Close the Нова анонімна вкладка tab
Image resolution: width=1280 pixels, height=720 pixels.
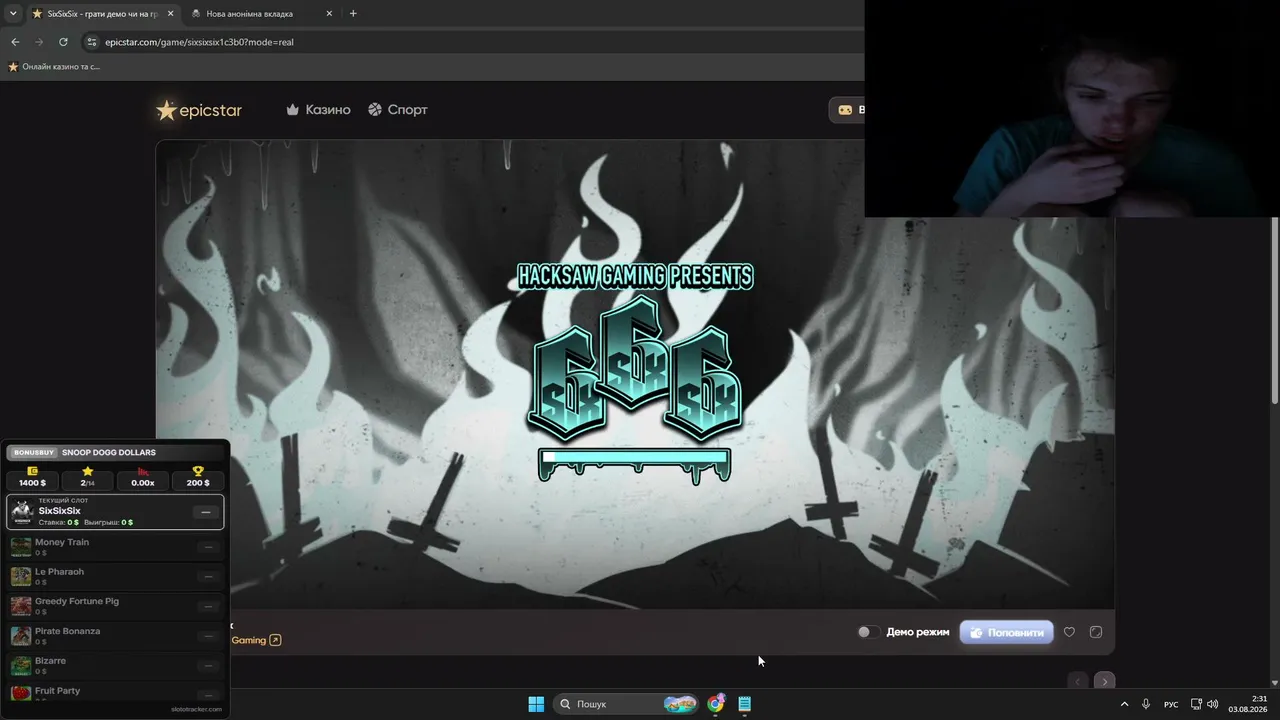click(329, 14)
